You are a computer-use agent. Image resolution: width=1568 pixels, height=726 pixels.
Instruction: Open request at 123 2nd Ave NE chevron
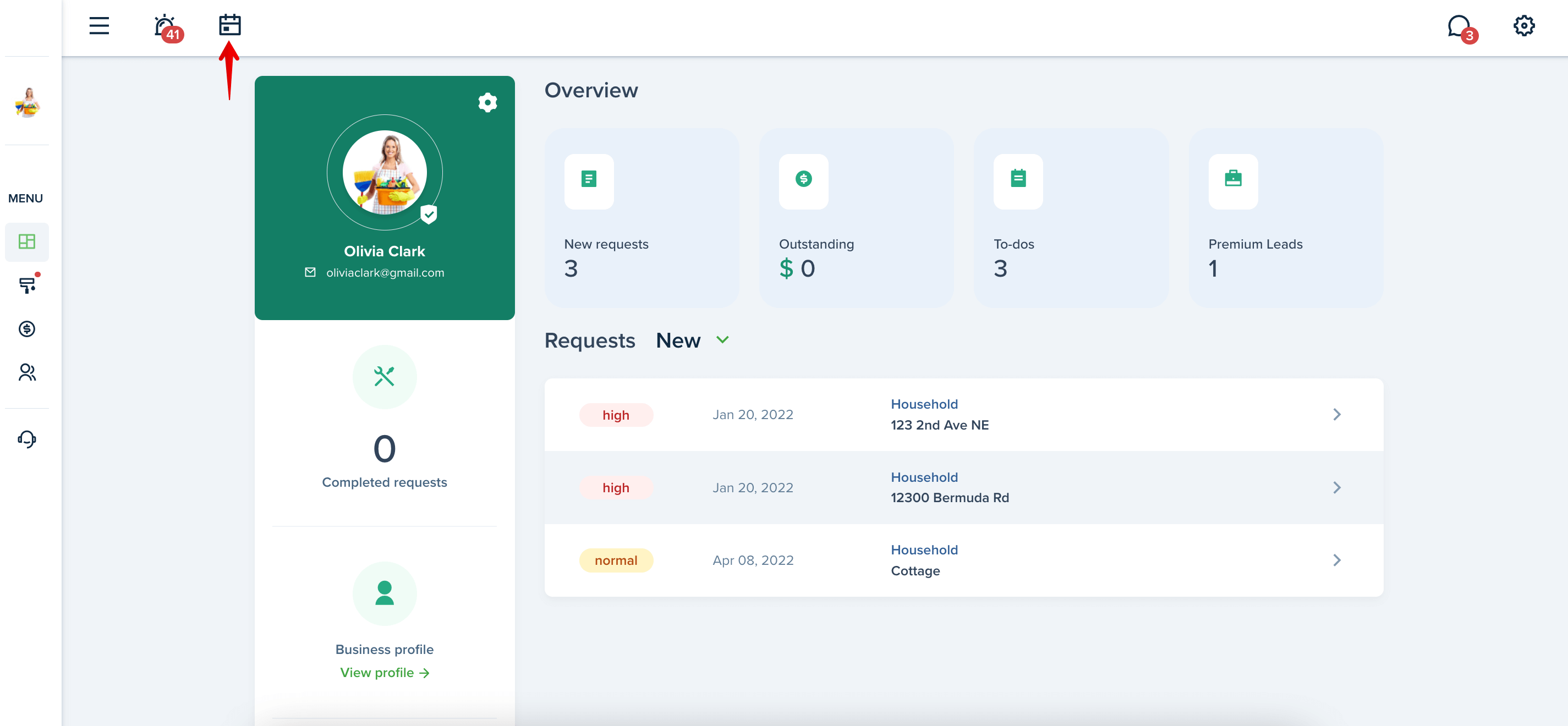(x=1336, y=414)
